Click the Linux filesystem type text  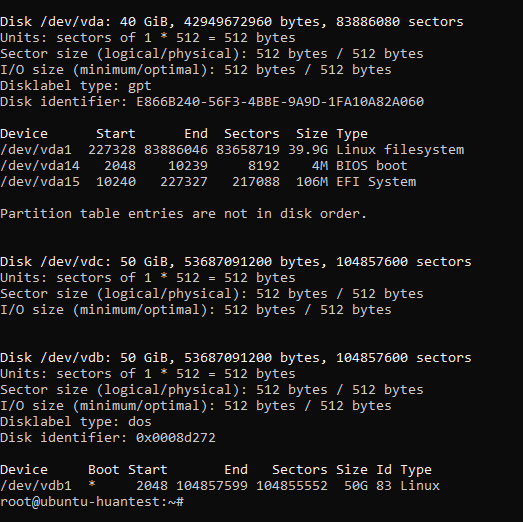pyautogui.click(x=400, y=150)
